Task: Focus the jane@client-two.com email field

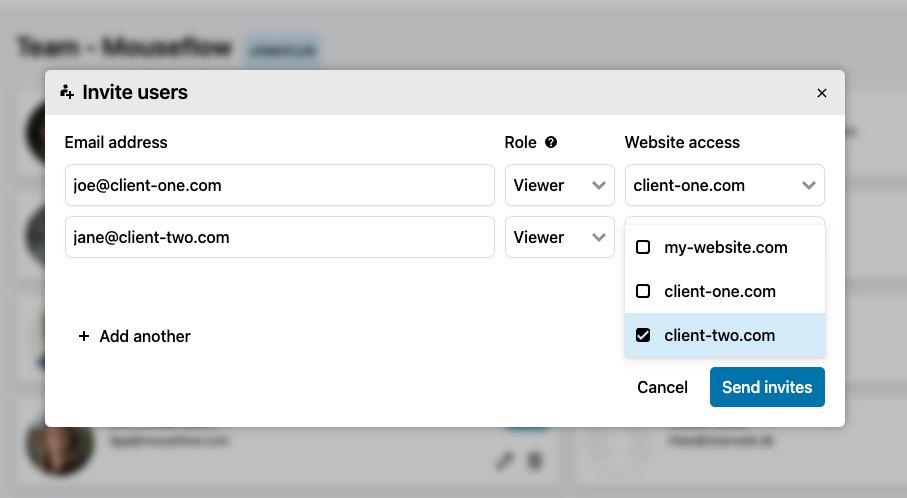Action: click(x=279, y=238)
